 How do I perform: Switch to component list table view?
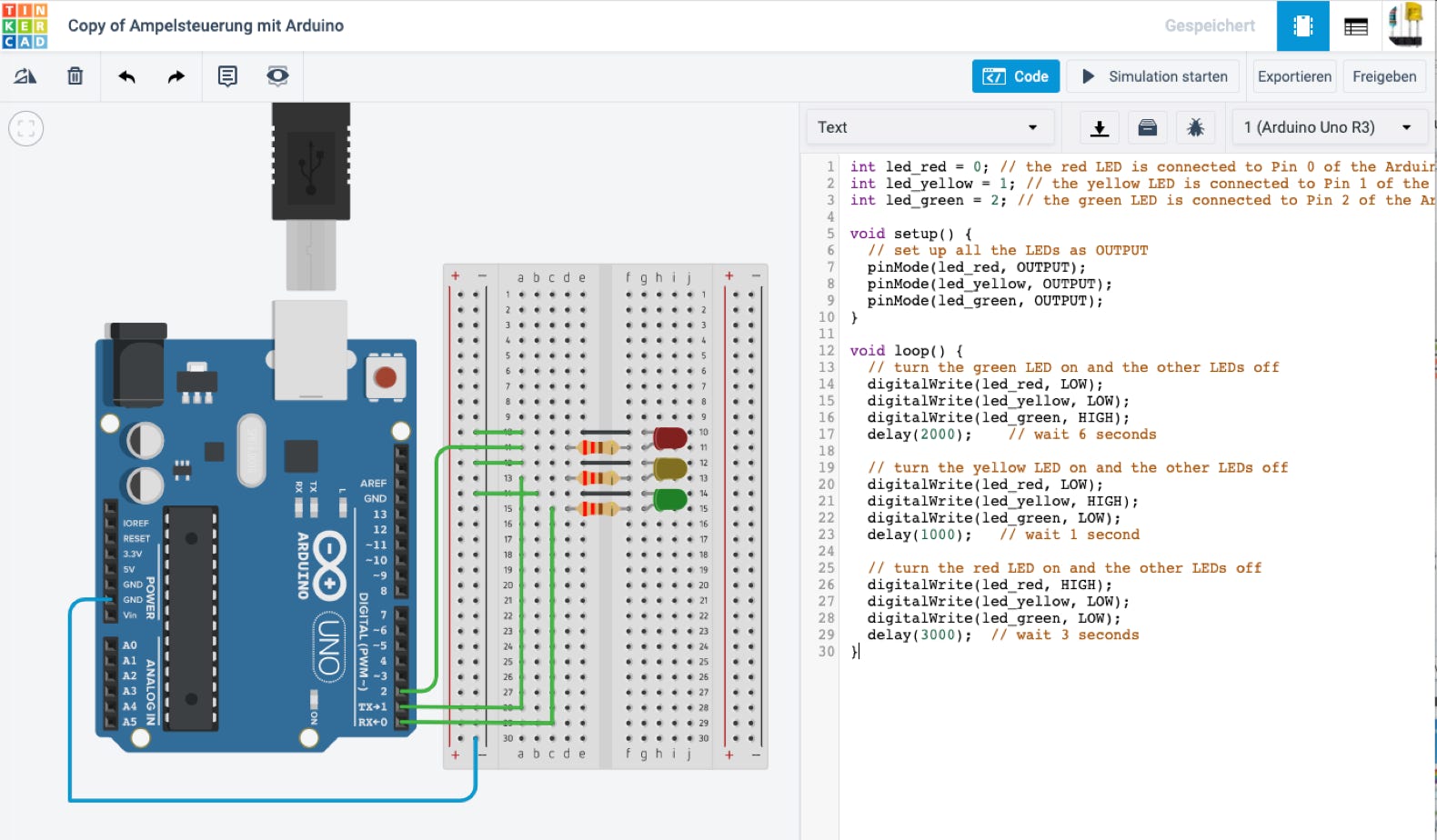(1356, 26)
